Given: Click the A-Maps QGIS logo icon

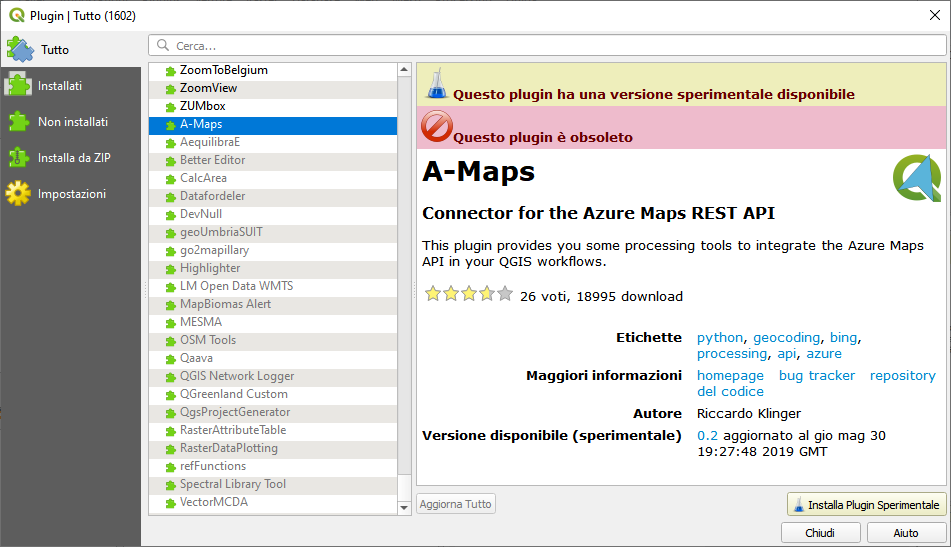Looking at the screenshot, I should coord(916,178).
